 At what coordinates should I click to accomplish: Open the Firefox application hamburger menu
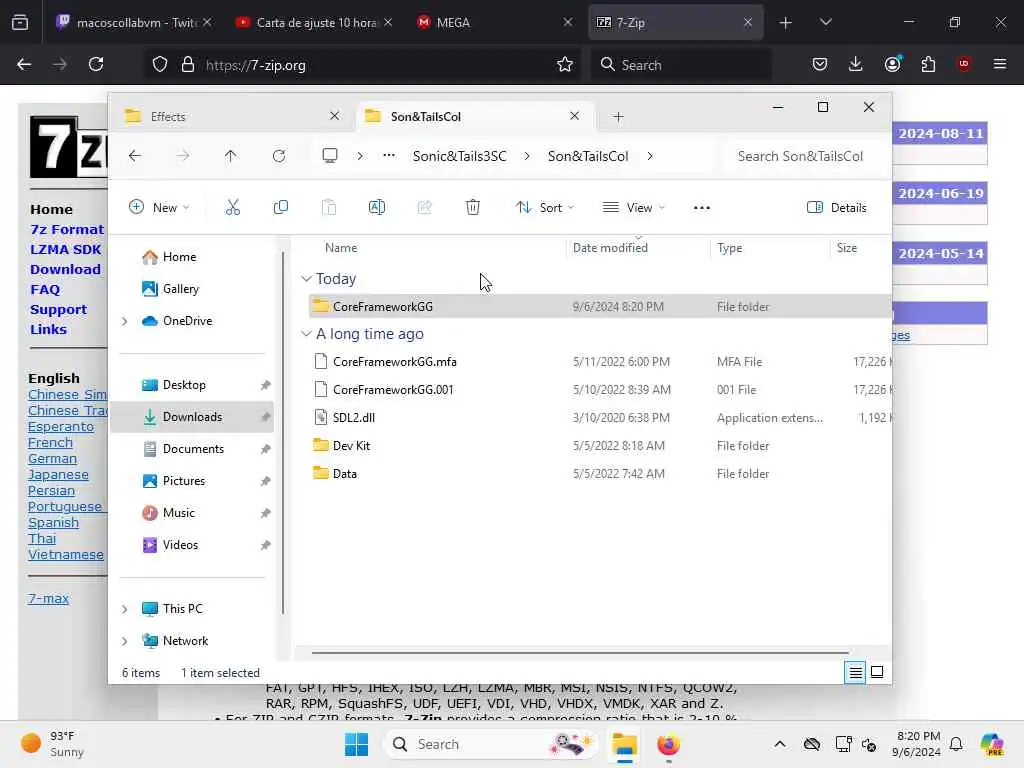pos(1000,64)
